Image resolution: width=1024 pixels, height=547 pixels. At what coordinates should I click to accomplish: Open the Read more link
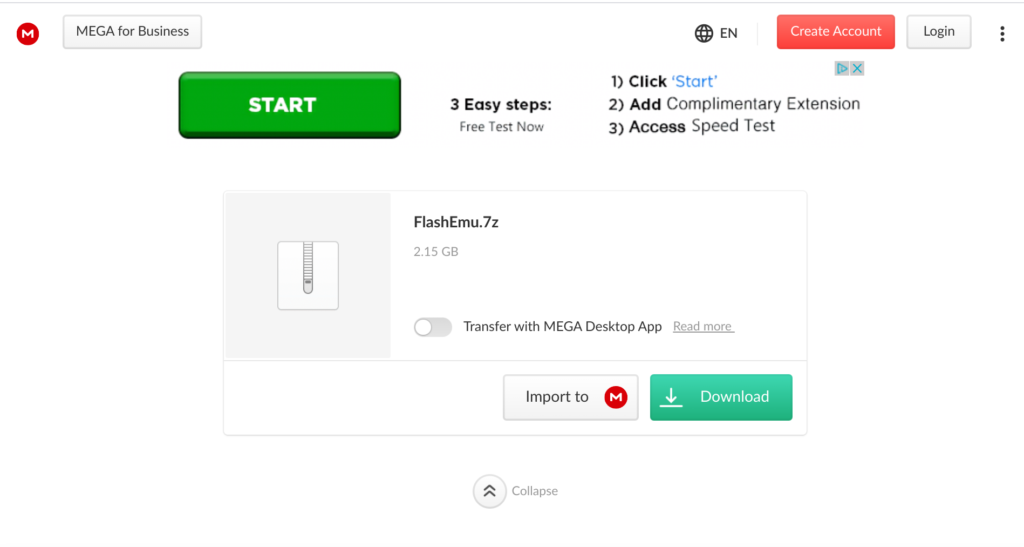coord(703,326)
